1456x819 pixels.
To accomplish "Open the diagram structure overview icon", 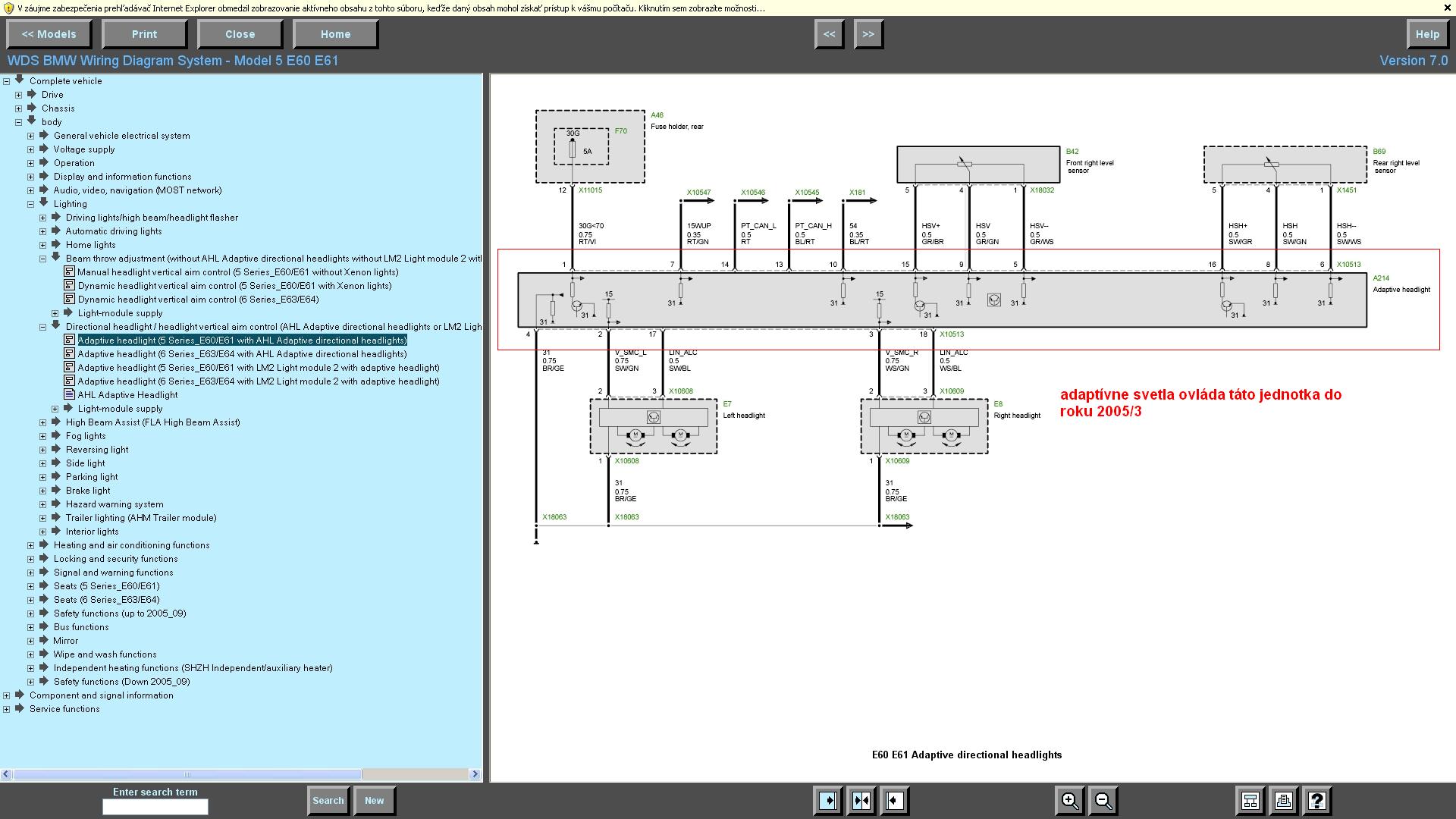I will 1250,801.
